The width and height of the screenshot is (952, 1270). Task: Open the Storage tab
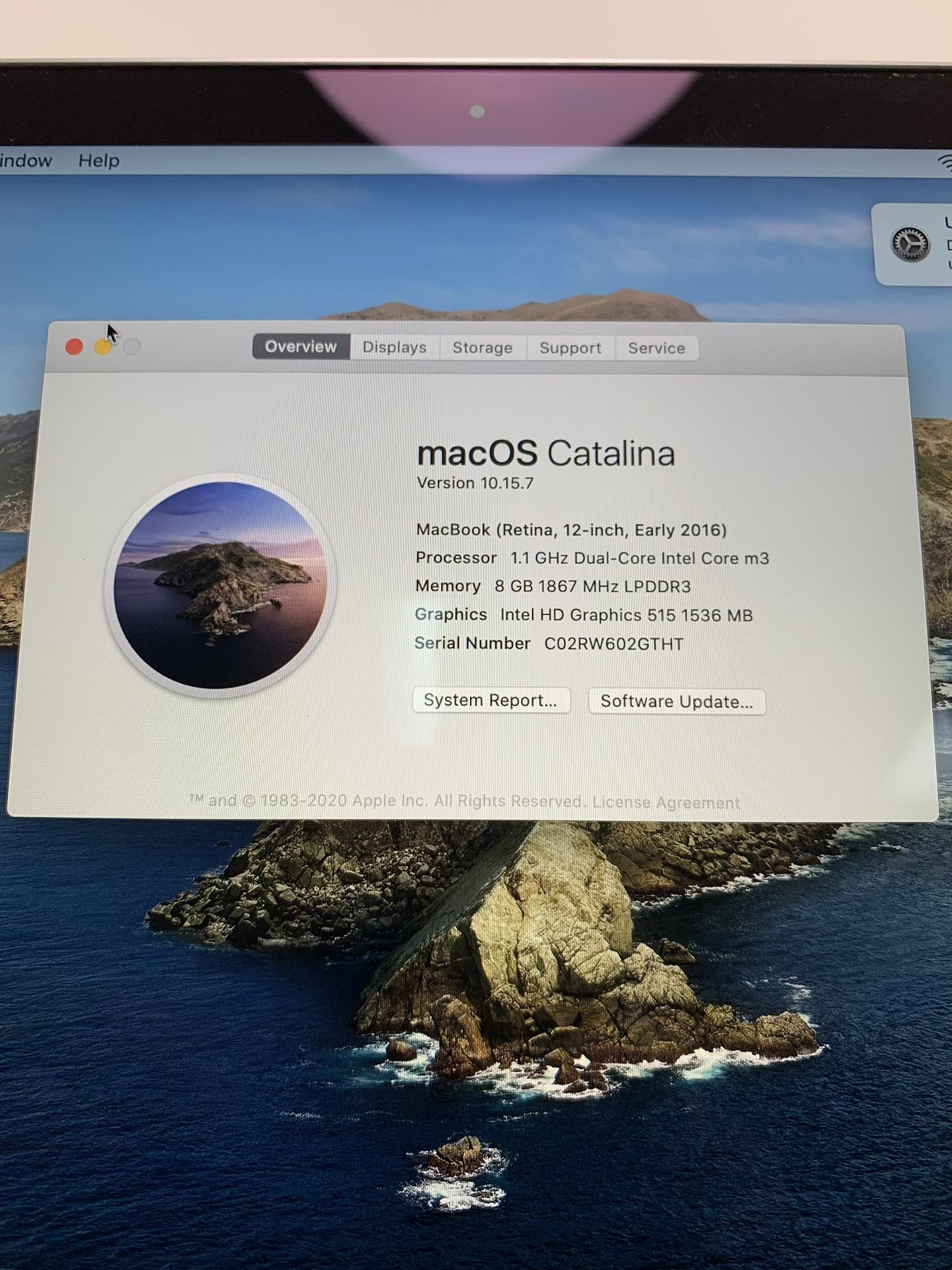point(483,348)
